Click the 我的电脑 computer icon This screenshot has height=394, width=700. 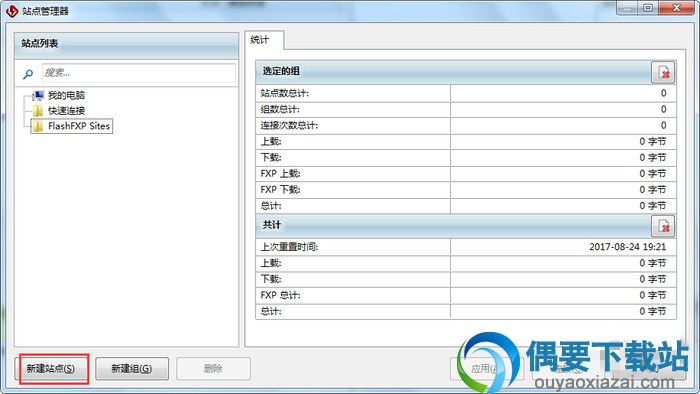coord(38,95)
